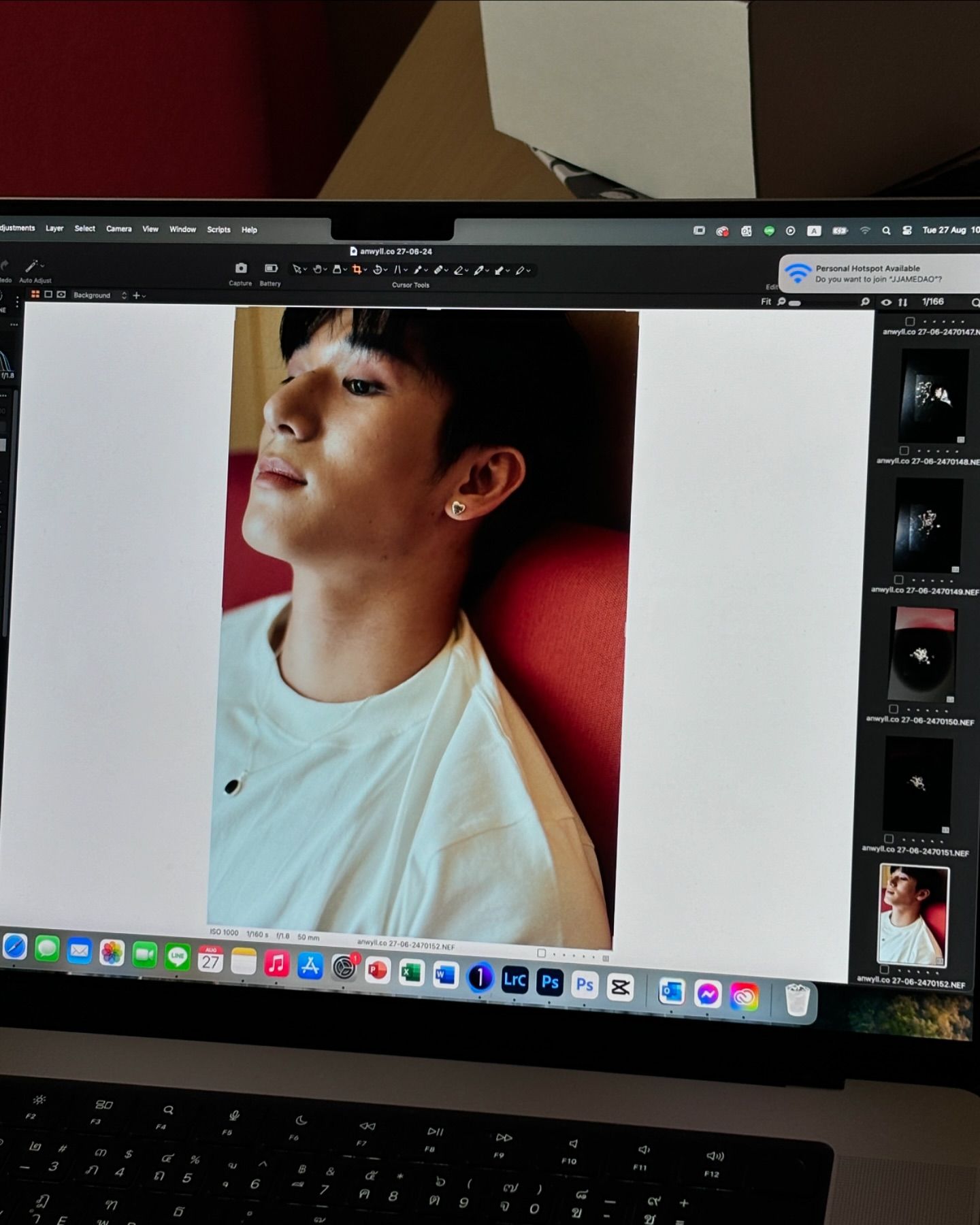The height and width of the screenshot is (1225, 980).
Task: Click the Fit zoom button
Action: pyautogui.click(x=766, y=301)
